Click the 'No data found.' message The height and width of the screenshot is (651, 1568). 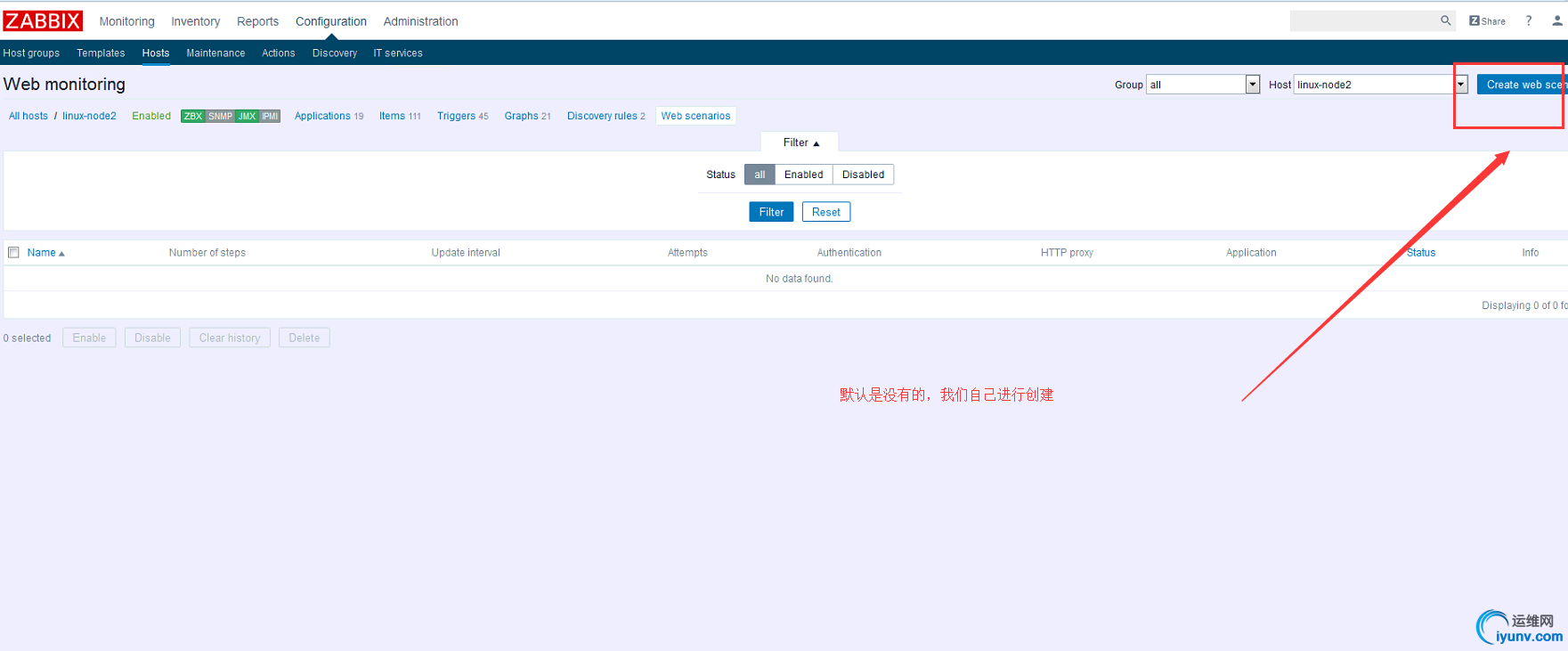click(800, 279)
